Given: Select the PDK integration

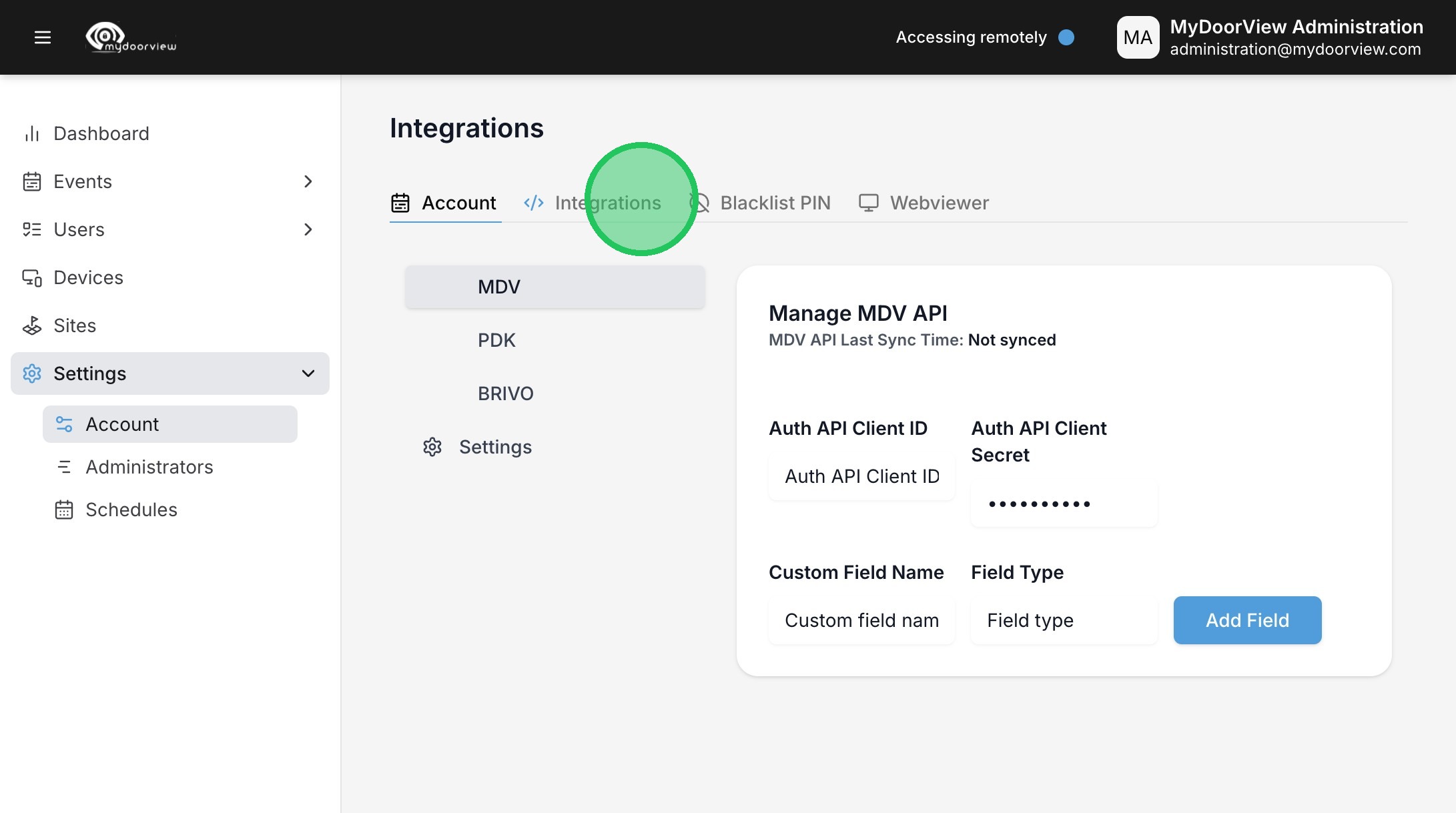Looking at the screenshot, I should click(496, 340).
